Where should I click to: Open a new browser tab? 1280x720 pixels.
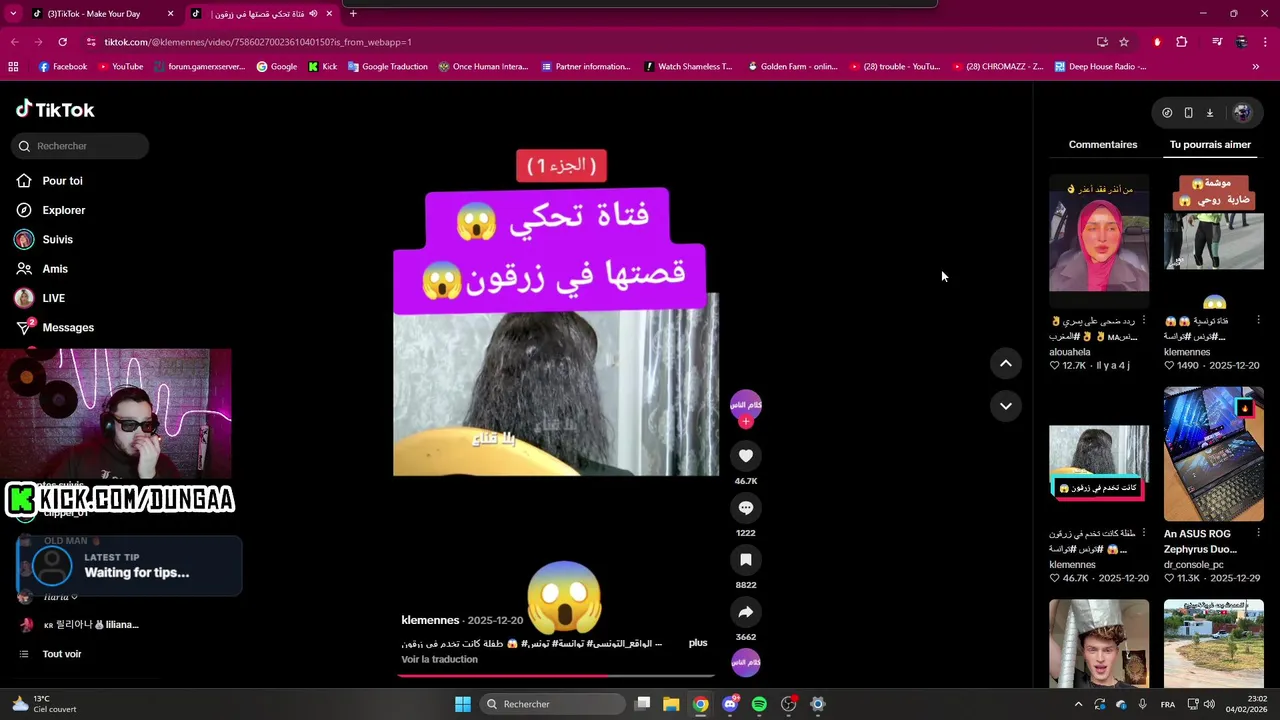353,14
